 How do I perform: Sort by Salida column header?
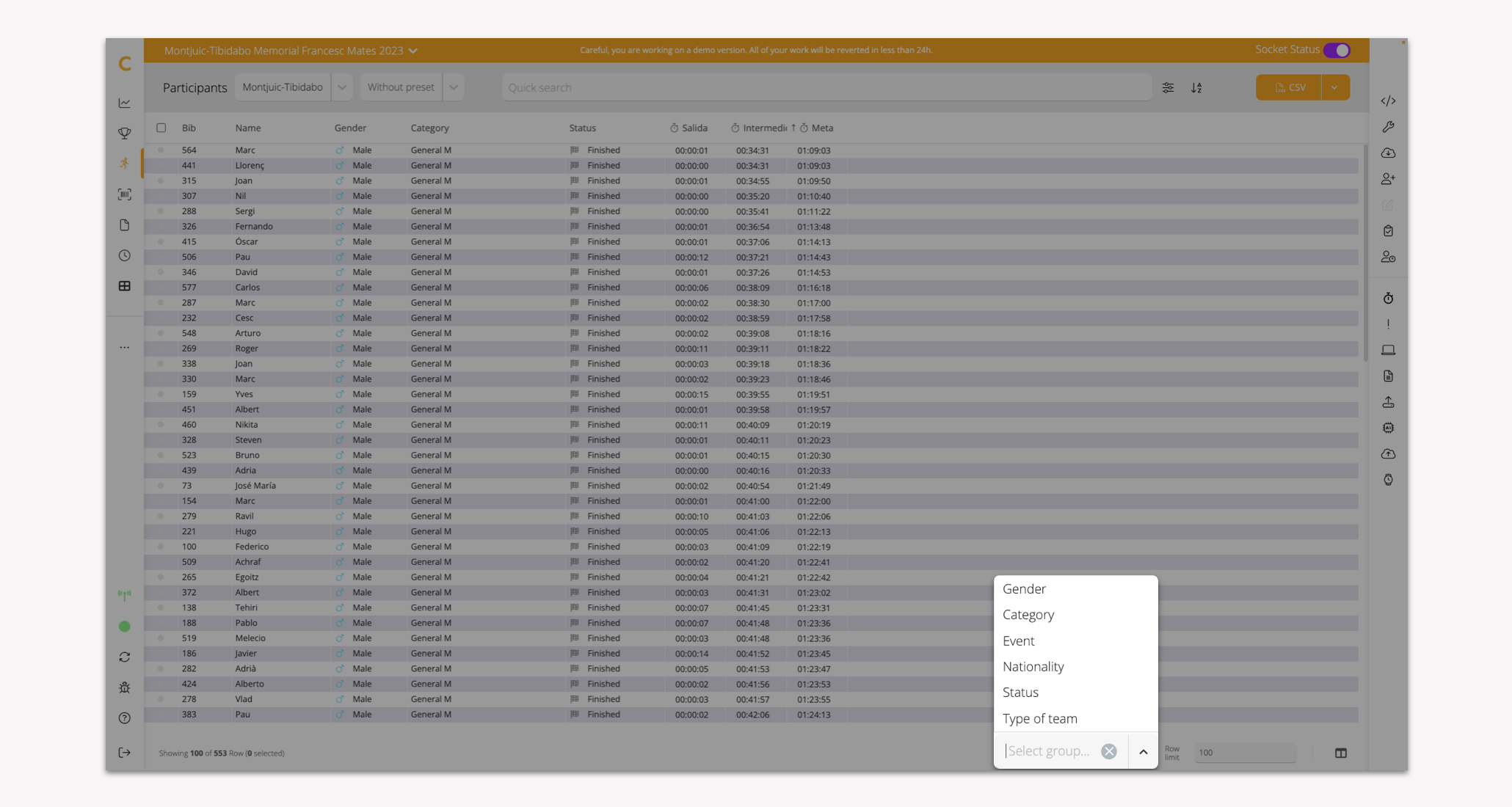click(x=688, y=128)
